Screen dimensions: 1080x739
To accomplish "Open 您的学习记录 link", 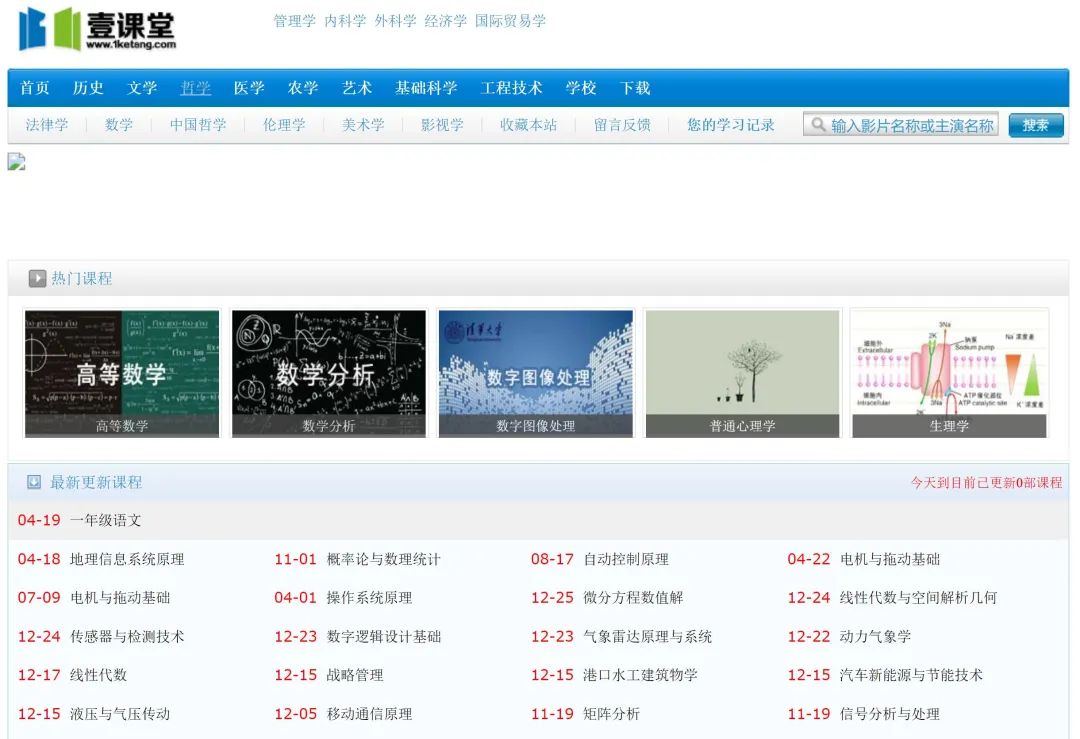I will click(731, 125).
